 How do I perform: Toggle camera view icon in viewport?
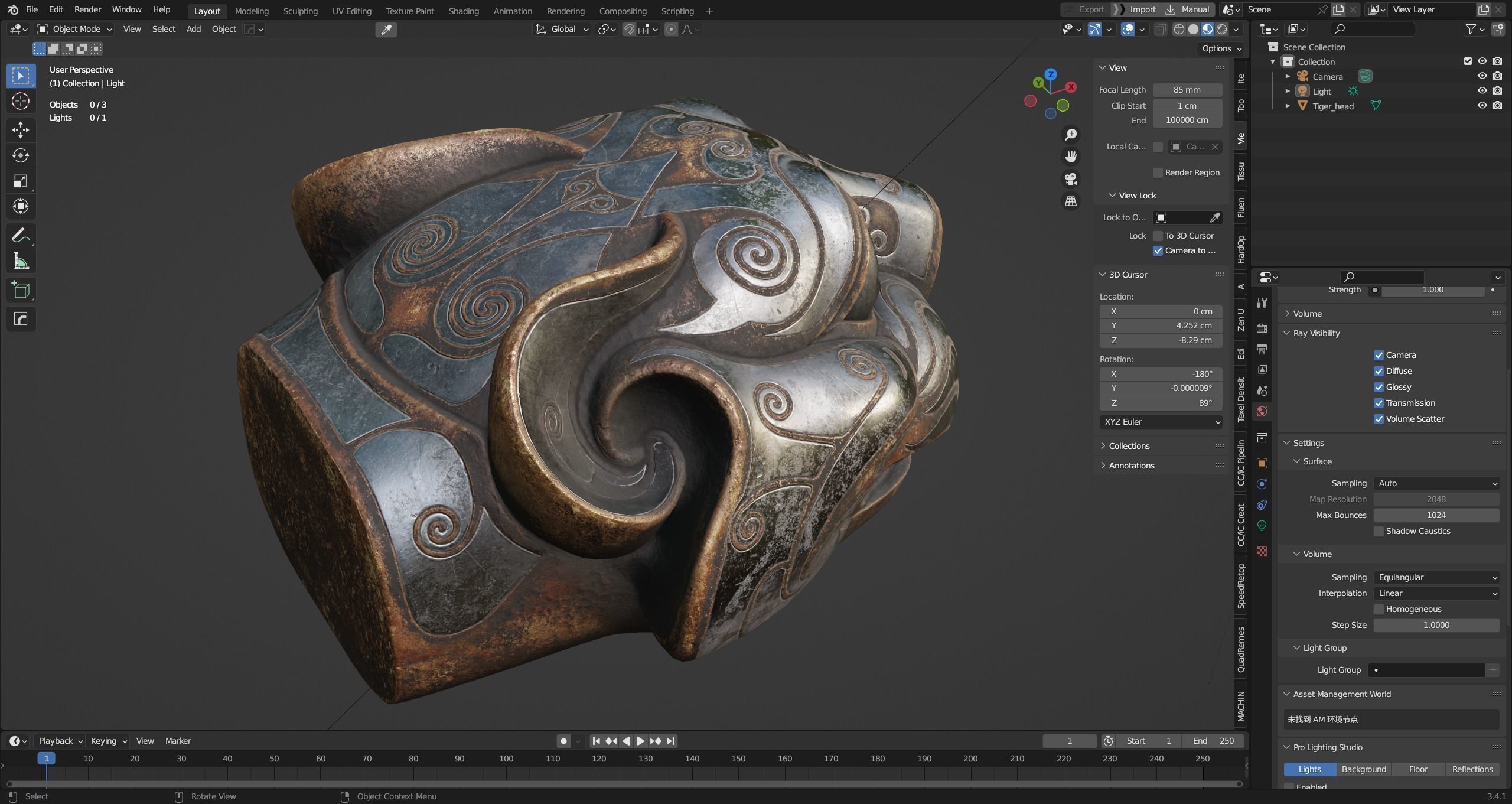pos(1070,179)
